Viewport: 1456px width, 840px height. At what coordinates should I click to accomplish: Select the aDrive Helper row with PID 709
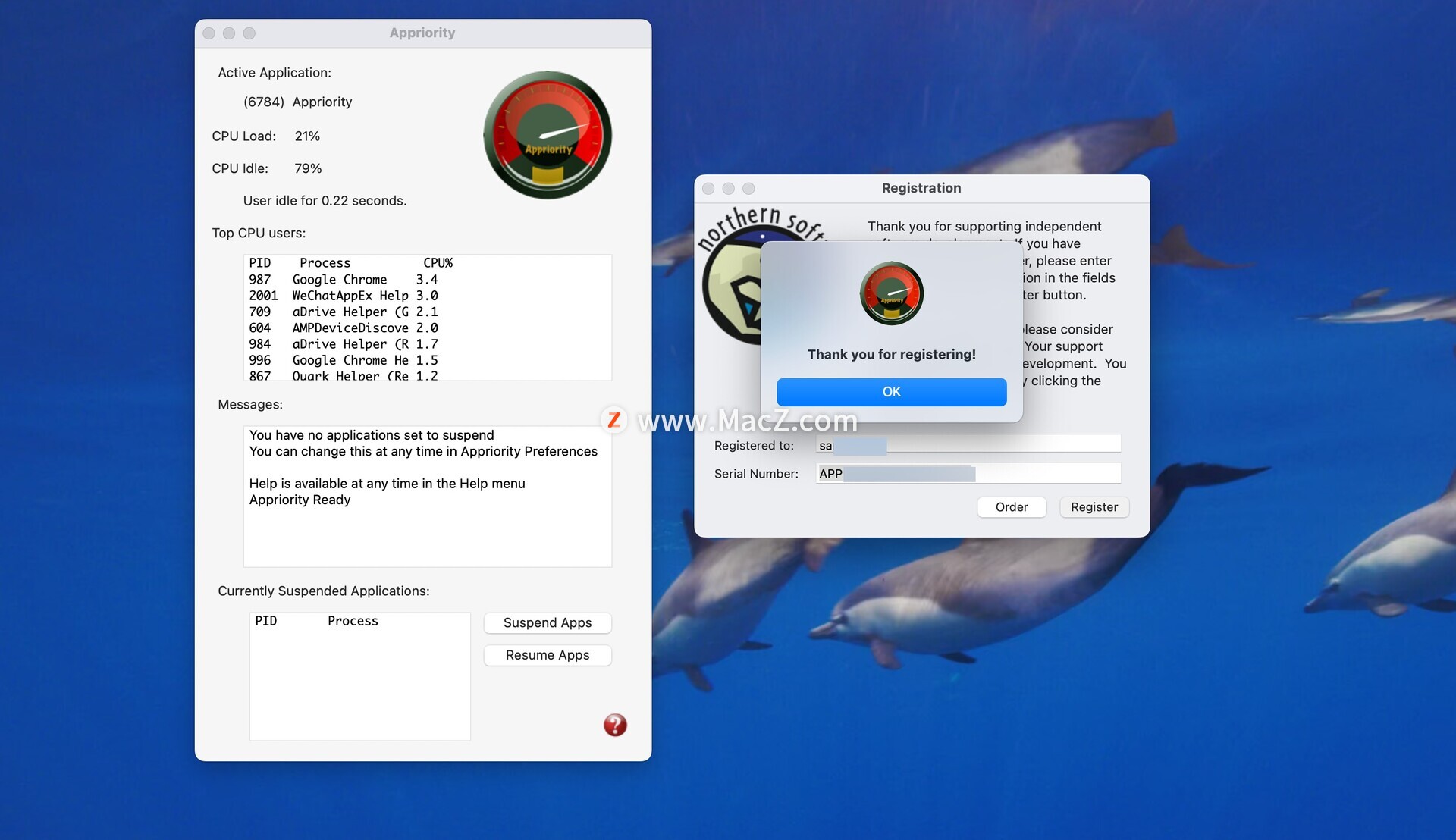pyautogui.click(x=427, y=312)
